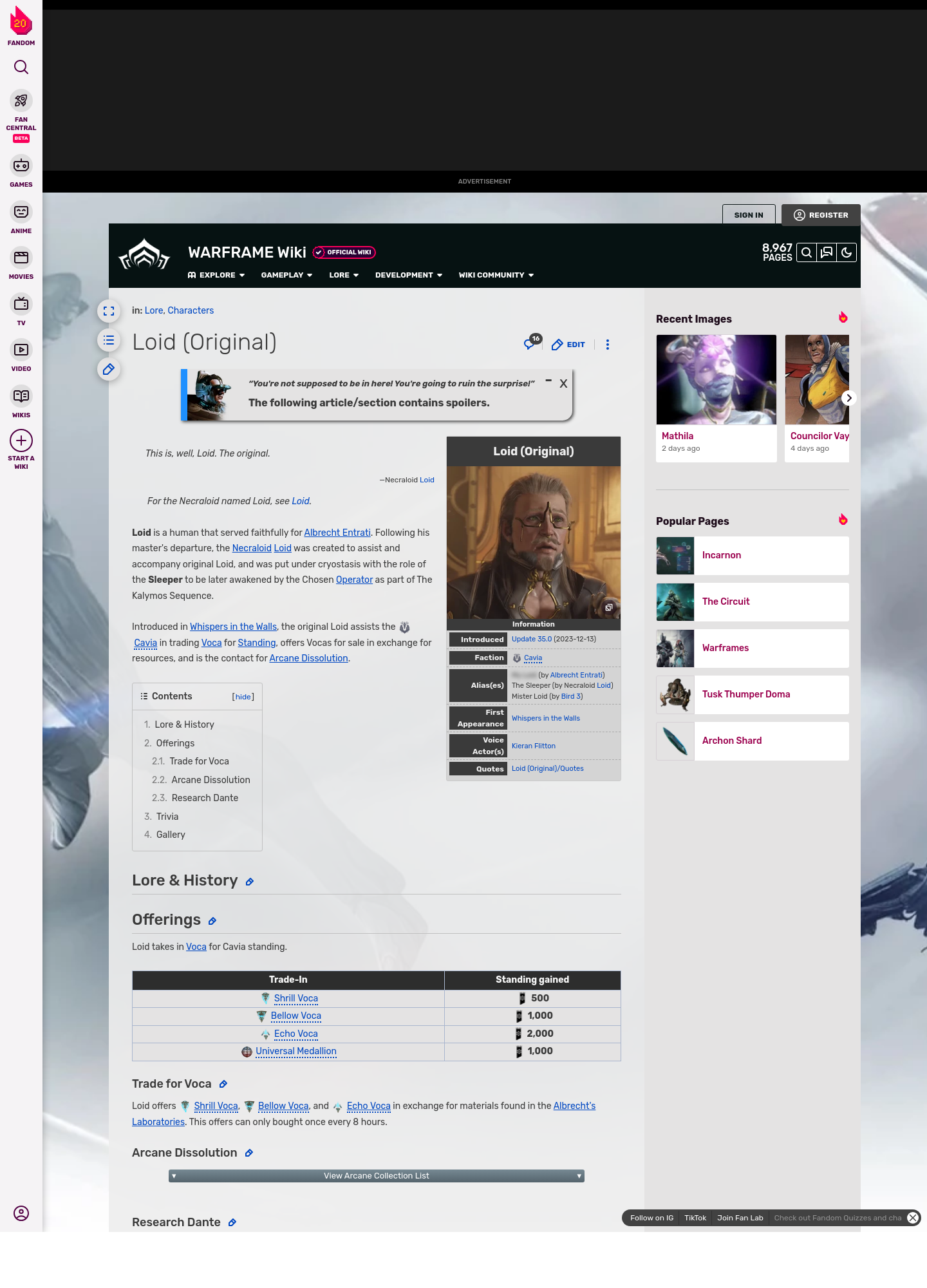Open the Universal Medallion table link

[x=296, y=1051]
